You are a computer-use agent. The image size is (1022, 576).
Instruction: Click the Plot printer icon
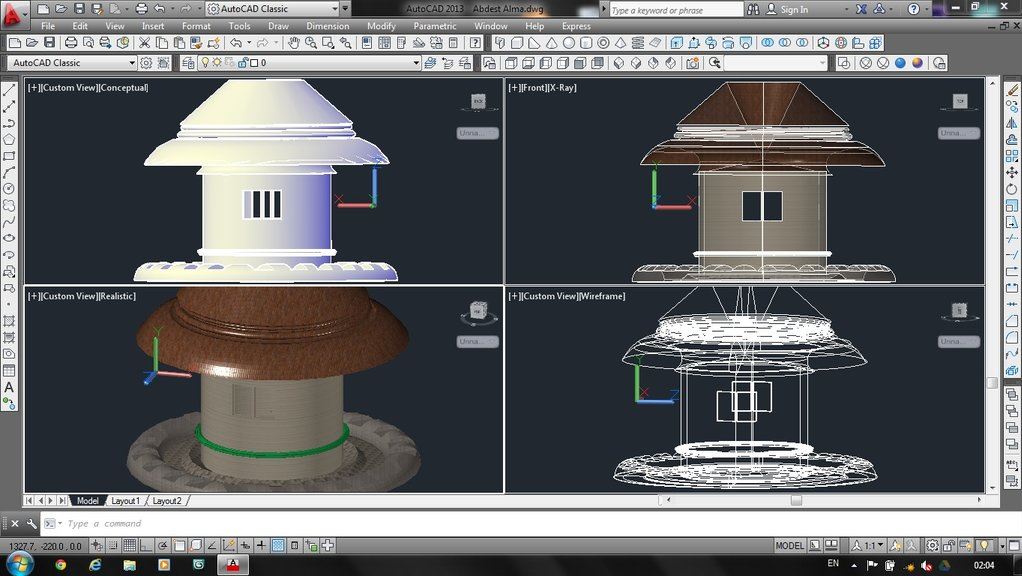71,43
